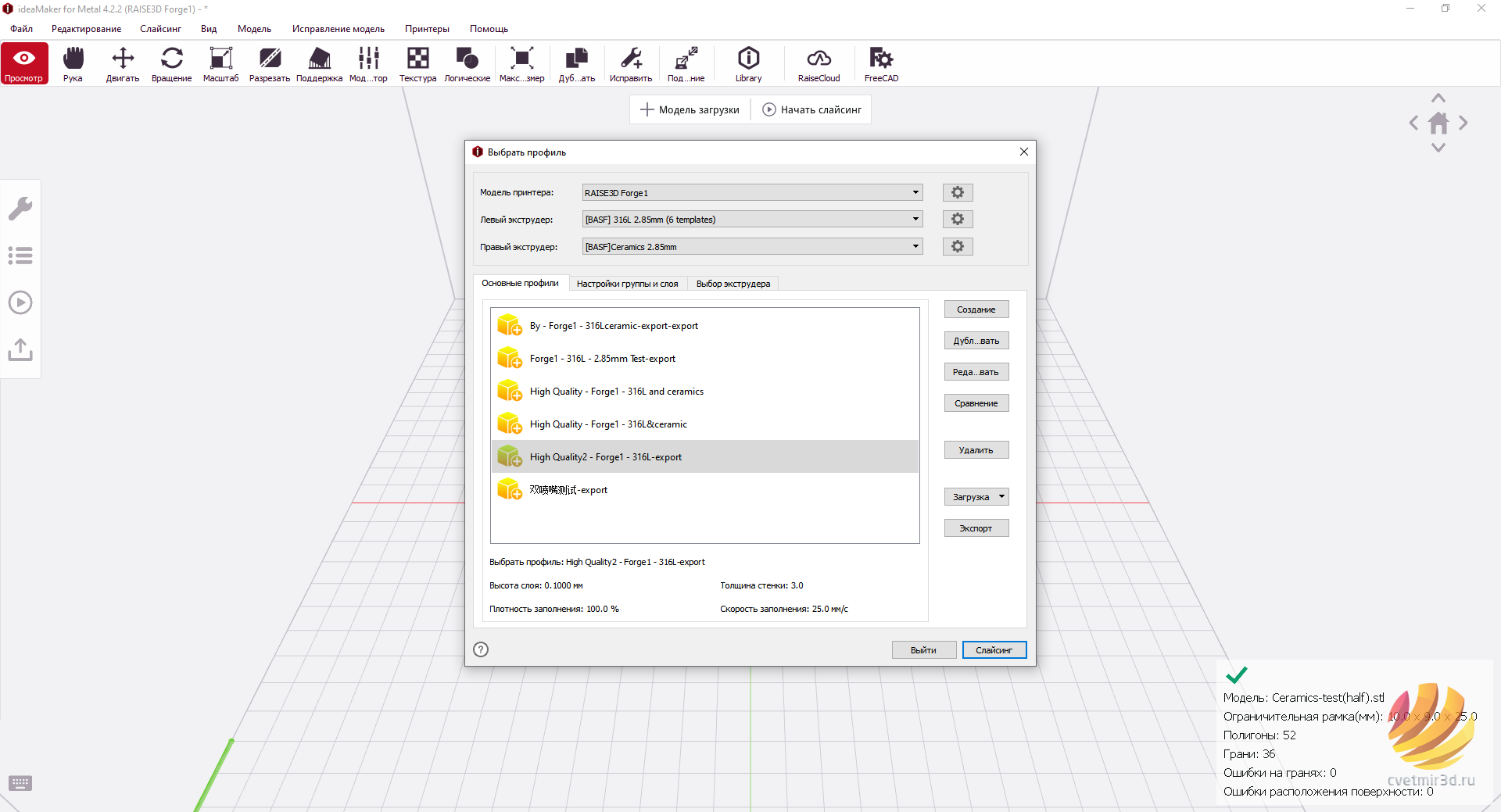The image size is (1501, 812).
Task: Open RaiseCloud from toolbar
Action: point(819,63)
